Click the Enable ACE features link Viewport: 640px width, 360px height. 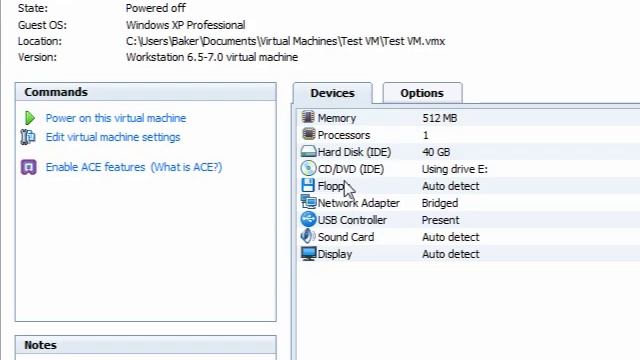[96, 167]
